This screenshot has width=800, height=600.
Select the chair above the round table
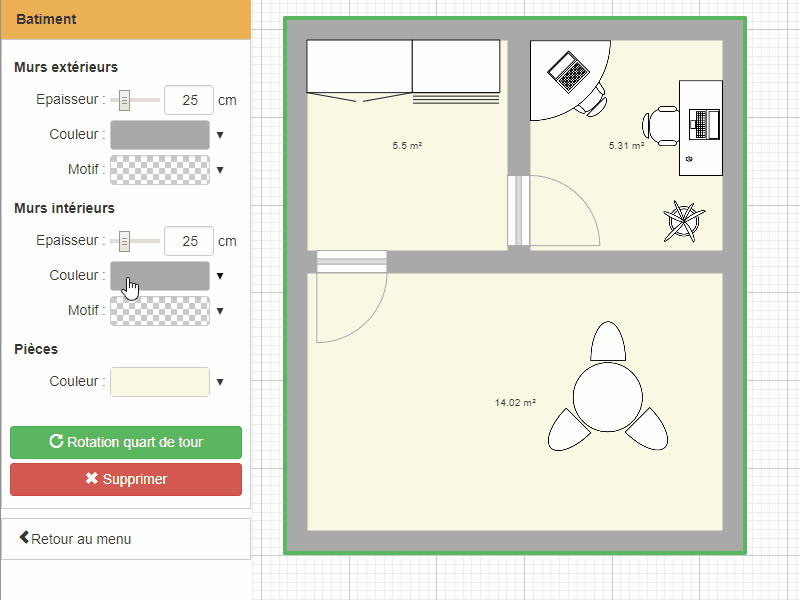point(607,343)
